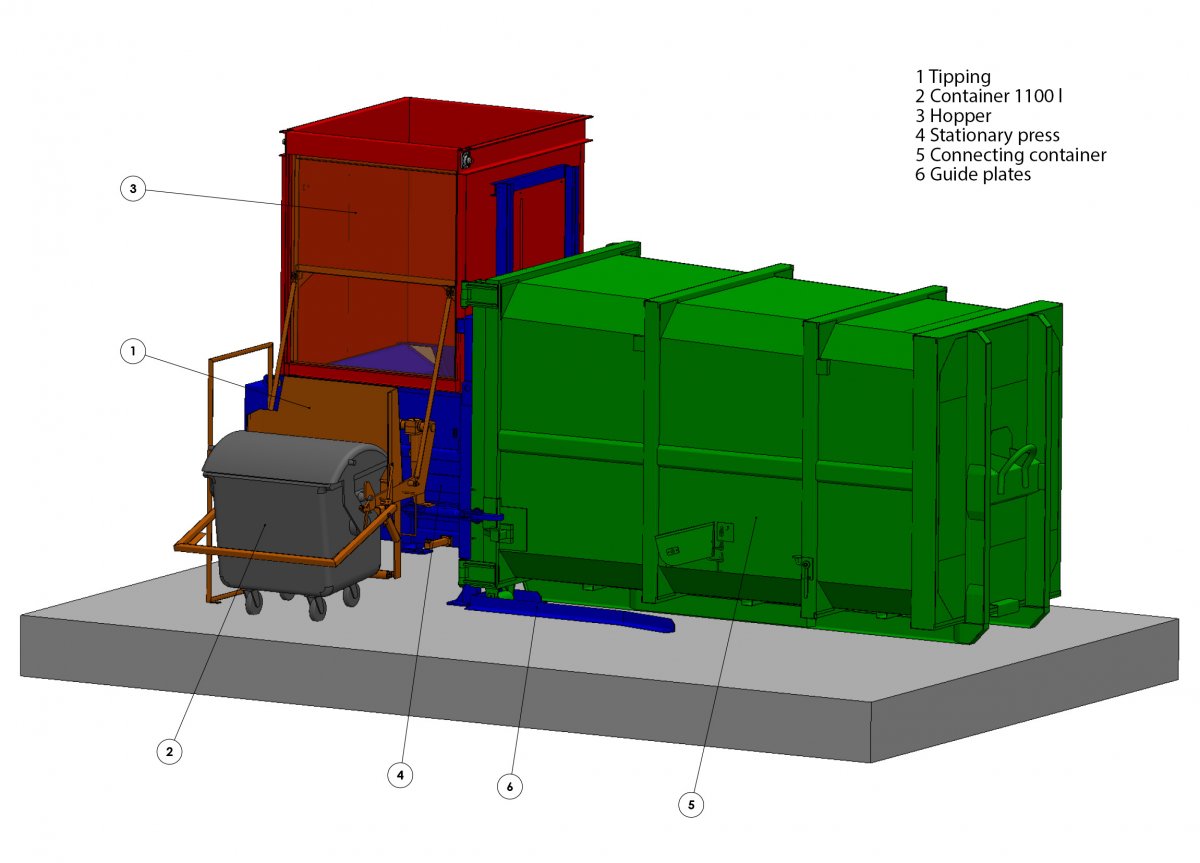Viewport: 1200px width, 863px height.
Task: Click the circled number 6 callout
Action: (x=510, y=787)
